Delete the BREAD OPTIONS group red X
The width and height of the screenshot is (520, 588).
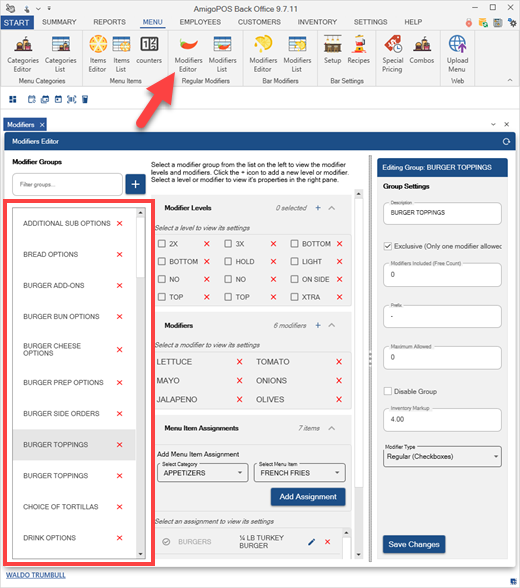[120, 254]
